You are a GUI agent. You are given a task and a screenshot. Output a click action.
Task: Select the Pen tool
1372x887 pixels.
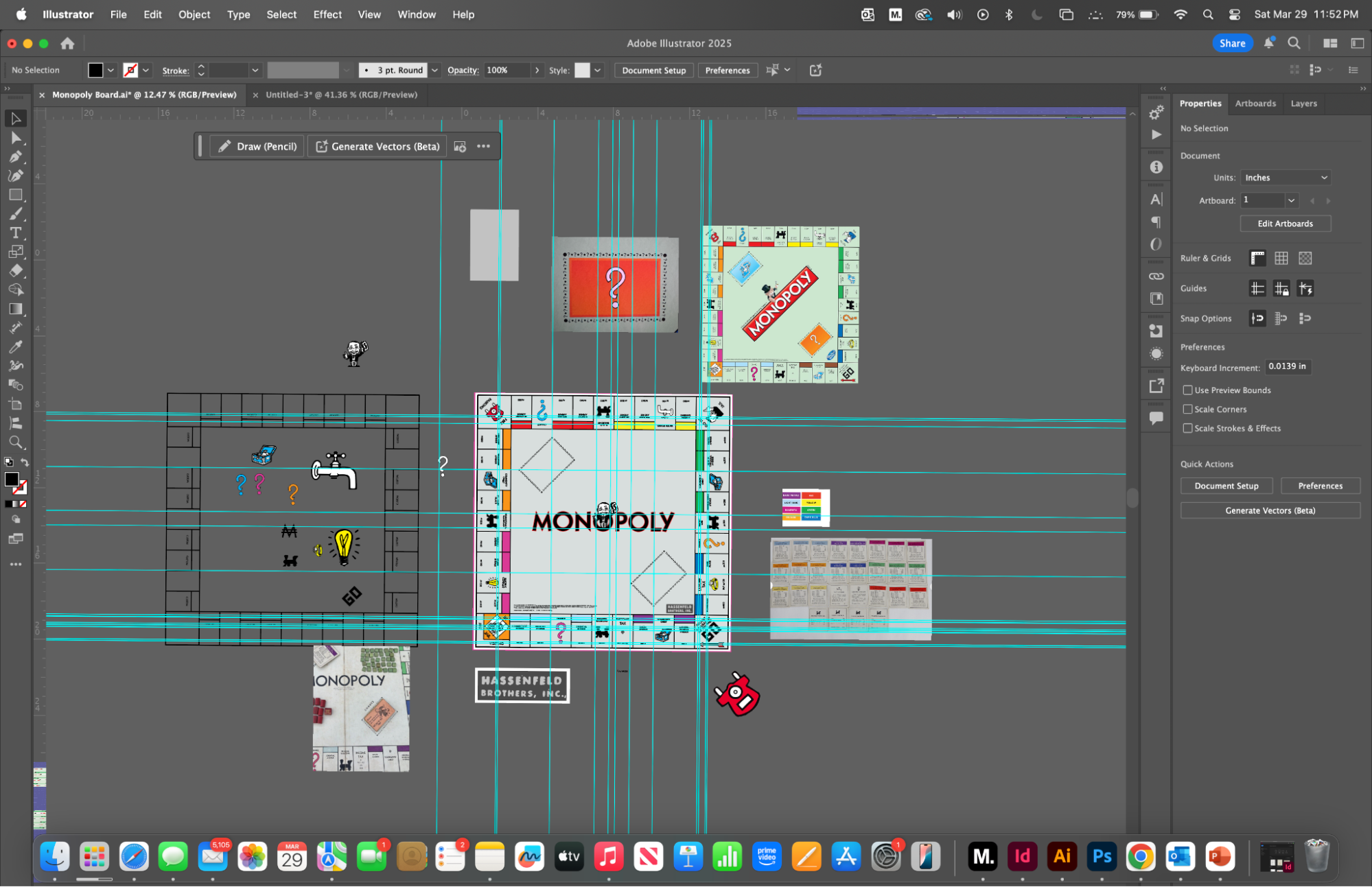pyautogui.click(x=15, y=156)
